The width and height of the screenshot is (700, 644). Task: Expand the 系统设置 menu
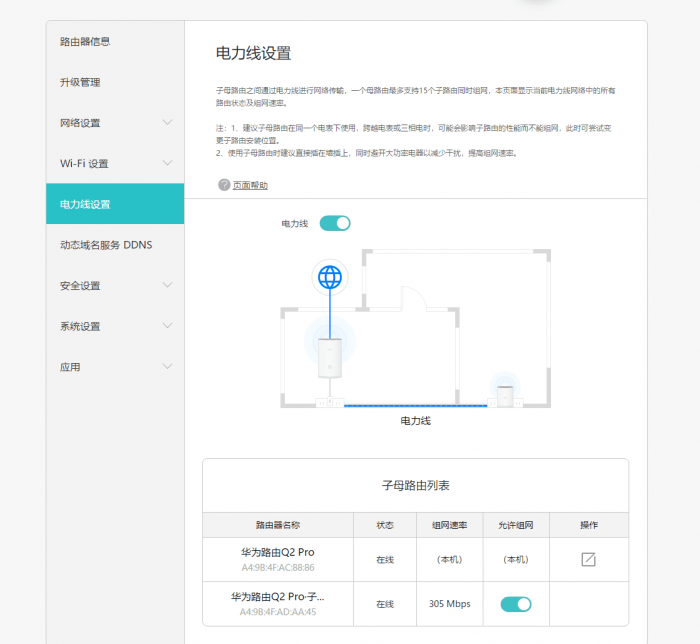[167, 327]
